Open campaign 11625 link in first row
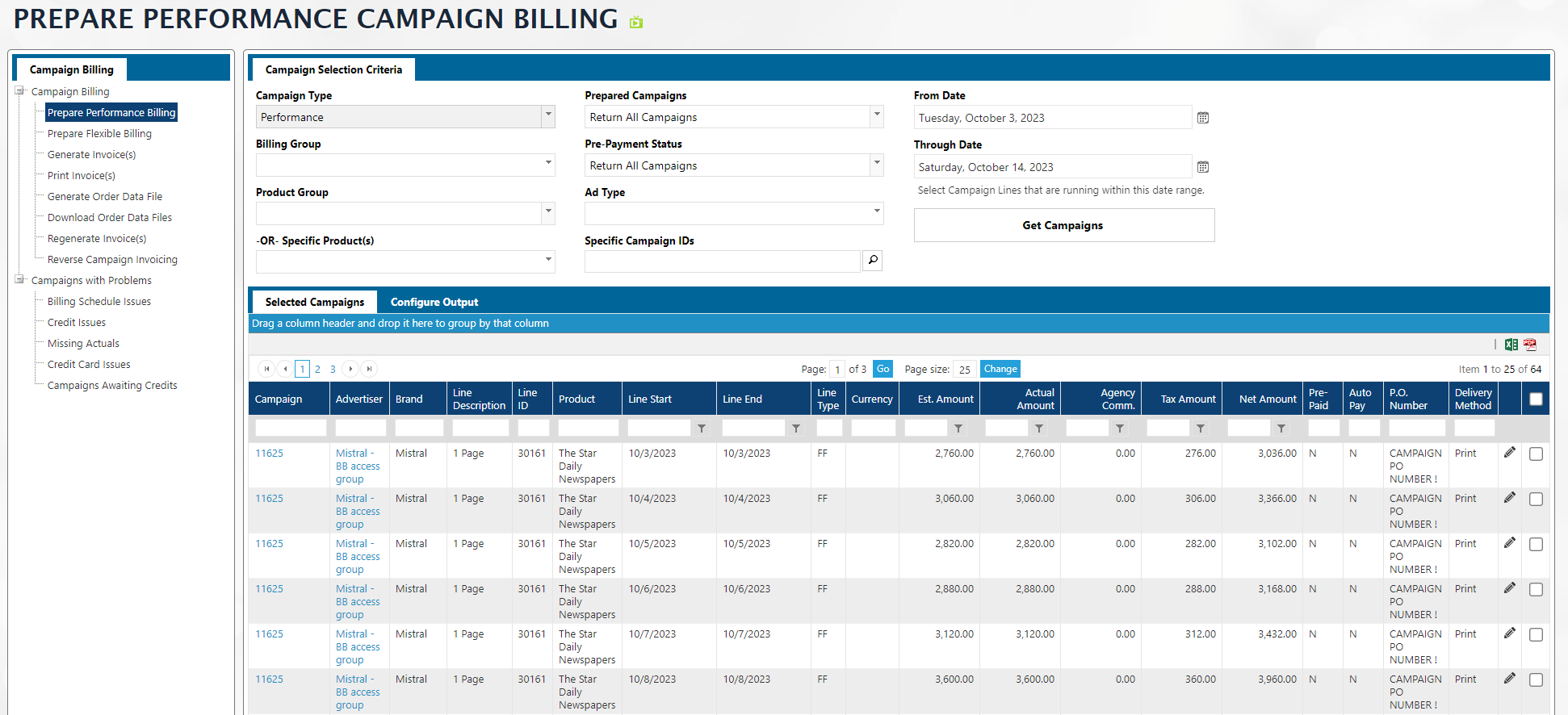The width and height of the screenshot is (1568, 715). point(269,454)
